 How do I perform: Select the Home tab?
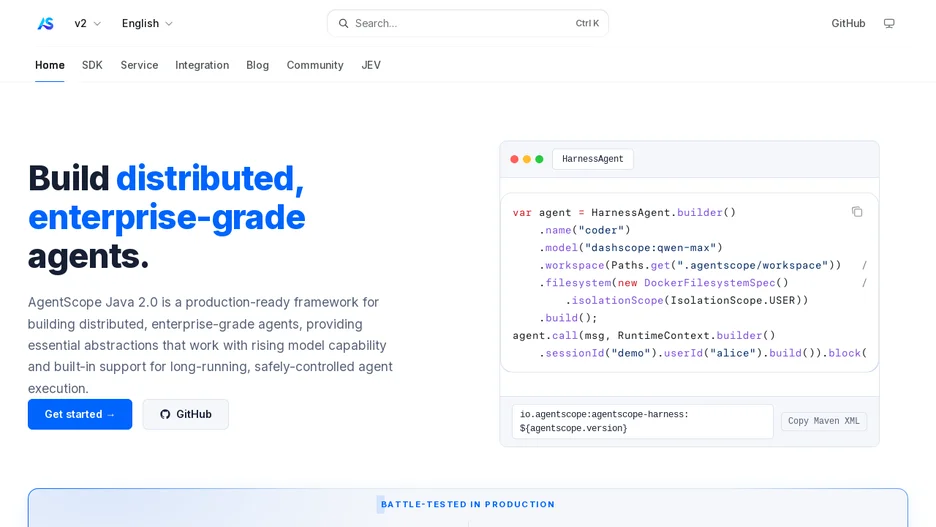pos(50,65)
